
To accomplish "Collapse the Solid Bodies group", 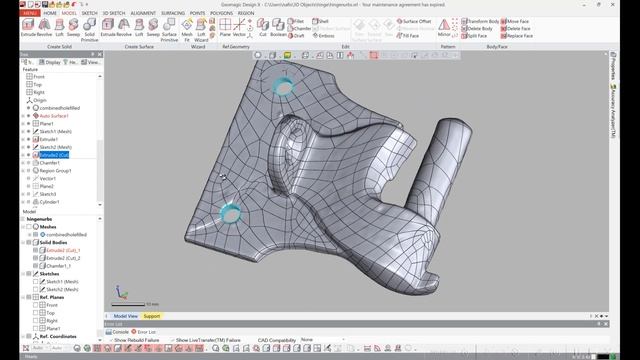I will pos(23,242).
